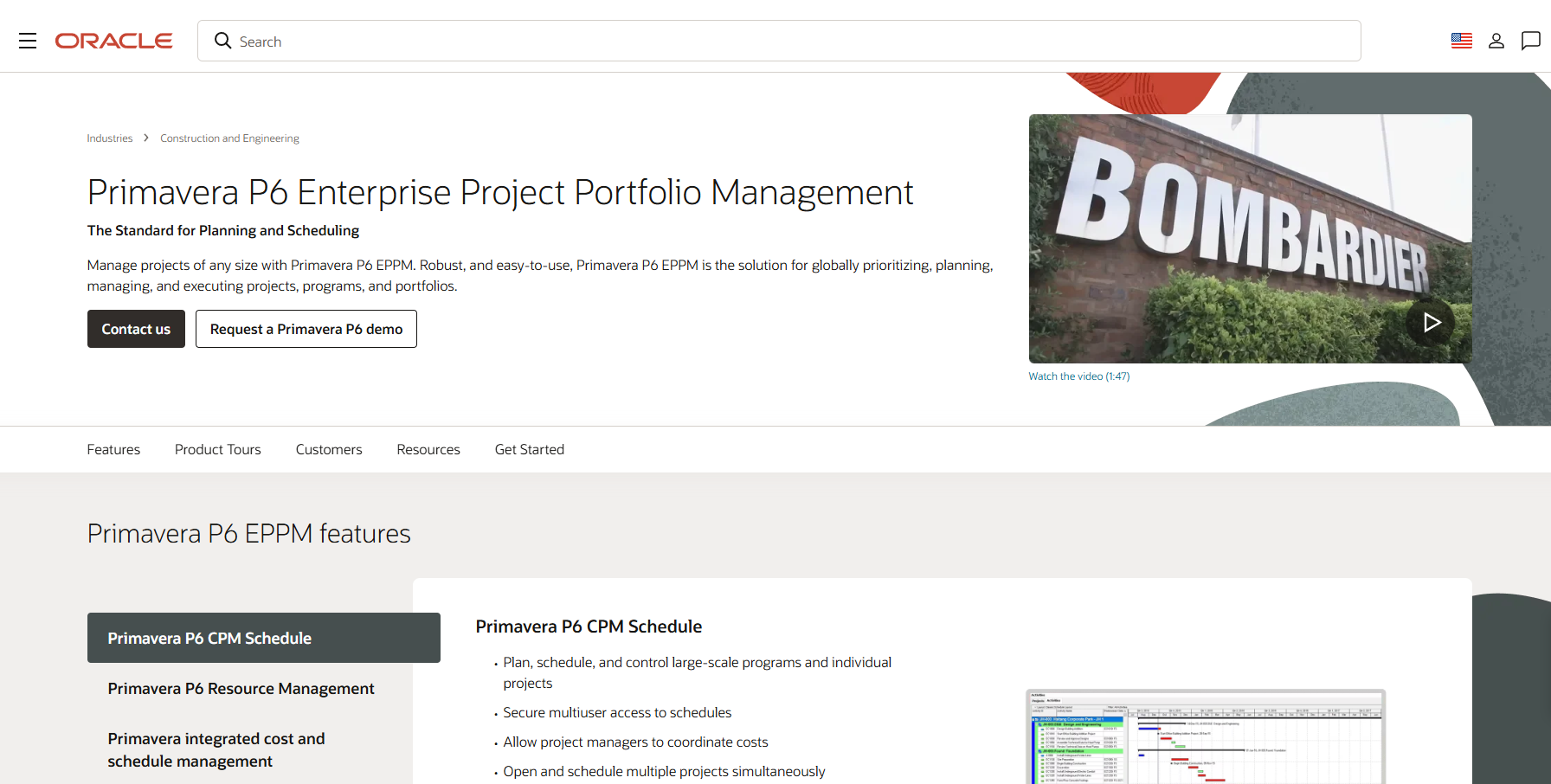The width and height of the screenshot is (1551, 784).
Task: Play the Bombardier video
Action: click(x=1432, y=322)
